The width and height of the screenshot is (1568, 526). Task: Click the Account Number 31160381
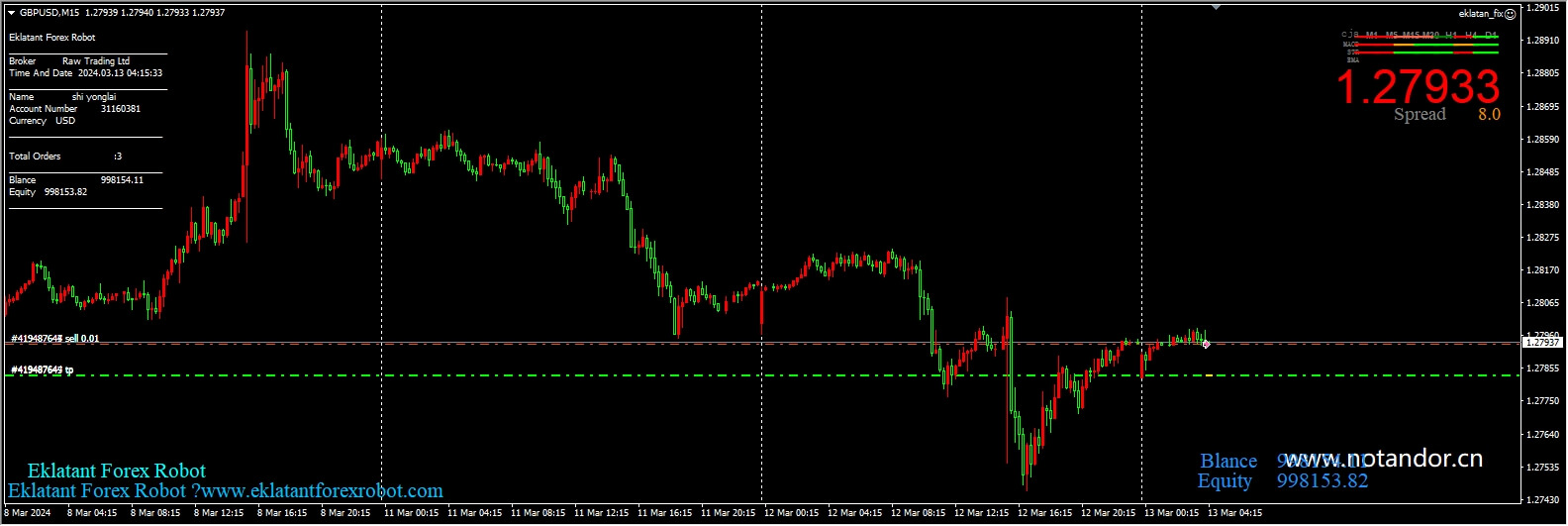pyautogui.click(x=121, y=109)
